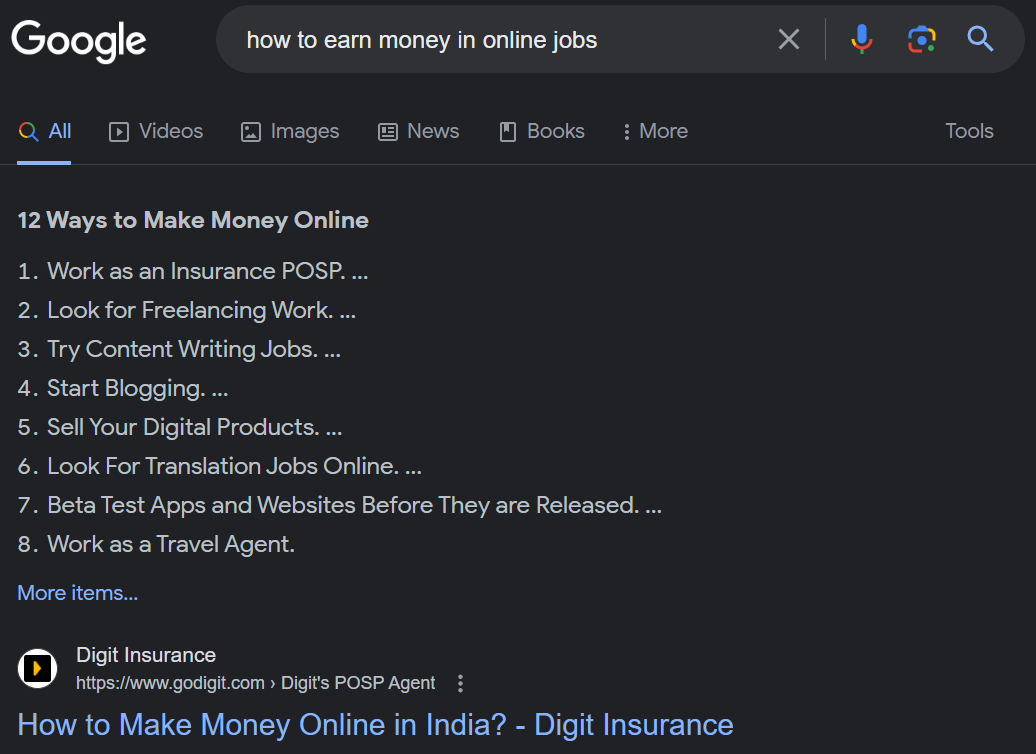1036x754 pixels.
Task: Select heading 12 Ways to Make Money Online
Action: tap(193, 220)
